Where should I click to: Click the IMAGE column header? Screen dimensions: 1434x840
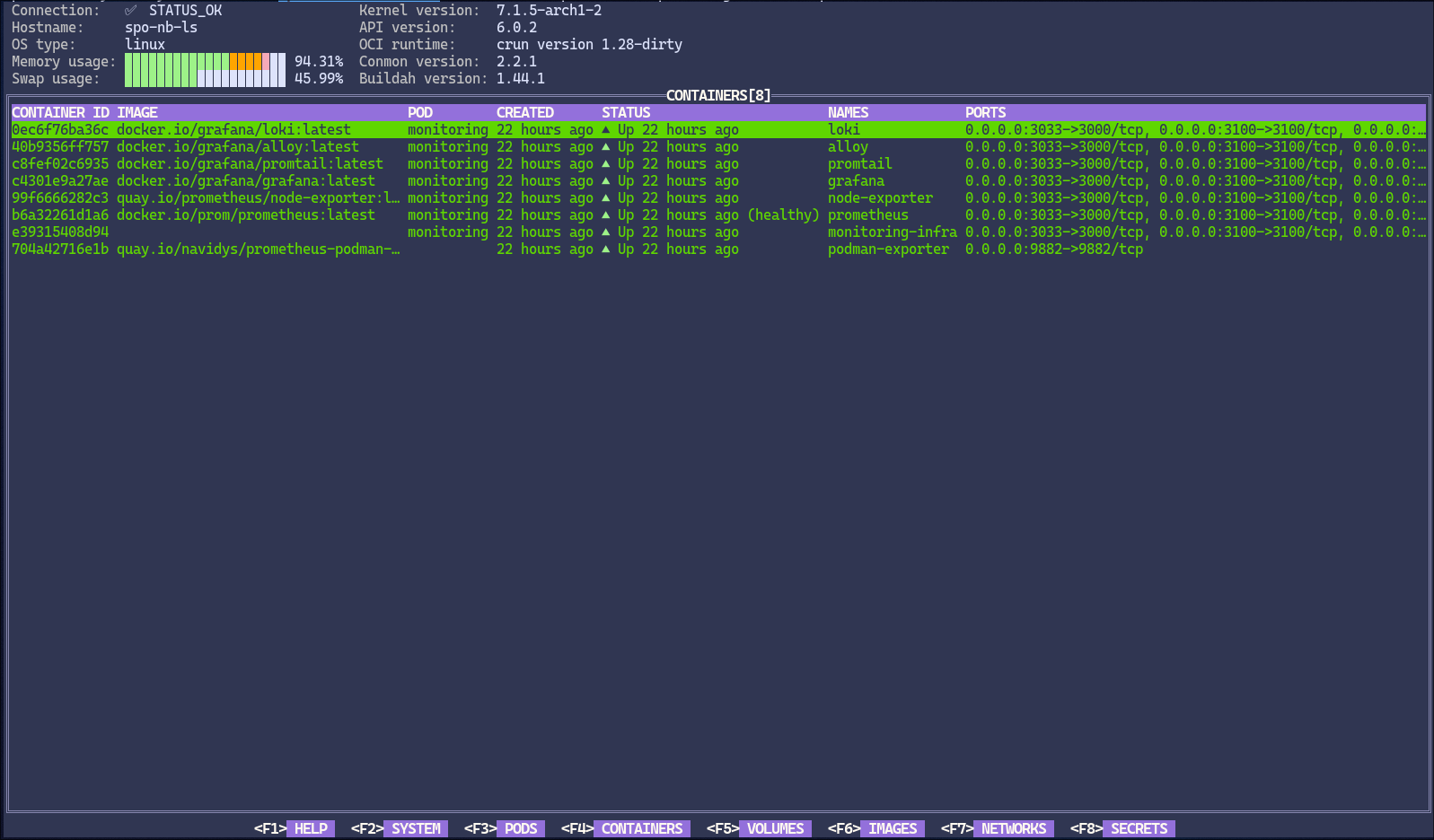coord(137,112)
